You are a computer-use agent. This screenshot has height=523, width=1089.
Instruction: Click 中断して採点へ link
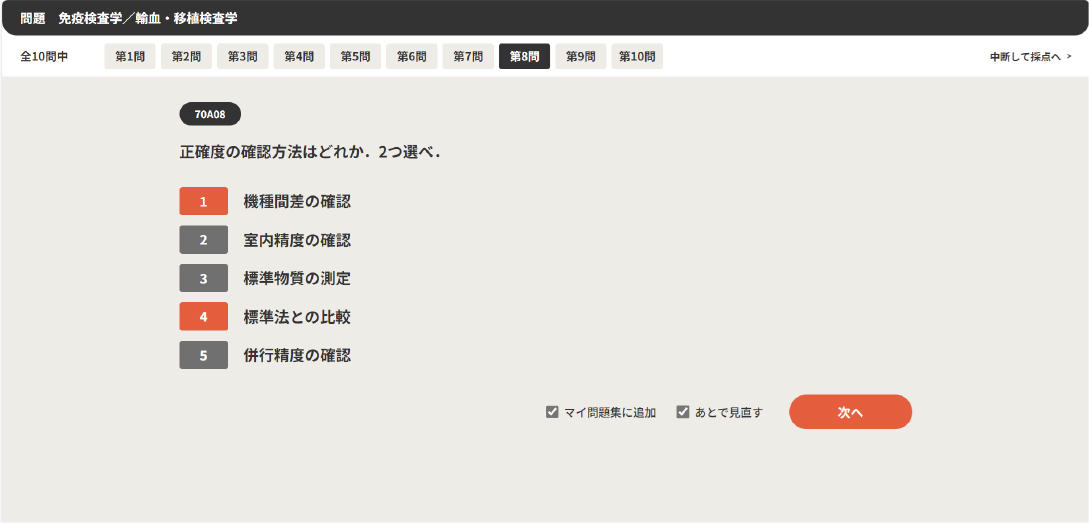[x=1030, y=57]
